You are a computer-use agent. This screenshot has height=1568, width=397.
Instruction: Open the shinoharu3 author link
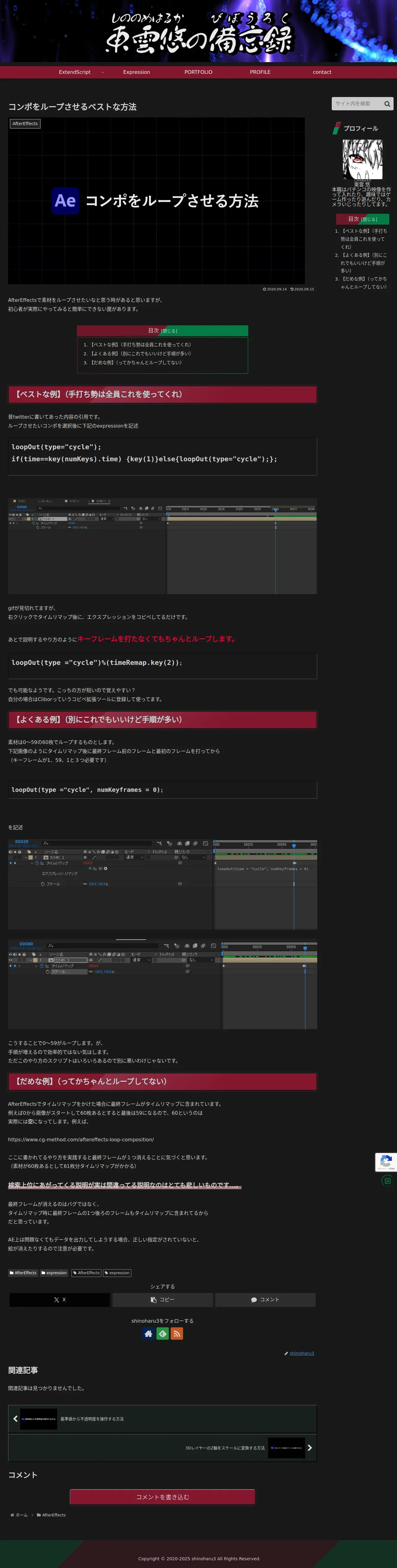point(301,1353)
